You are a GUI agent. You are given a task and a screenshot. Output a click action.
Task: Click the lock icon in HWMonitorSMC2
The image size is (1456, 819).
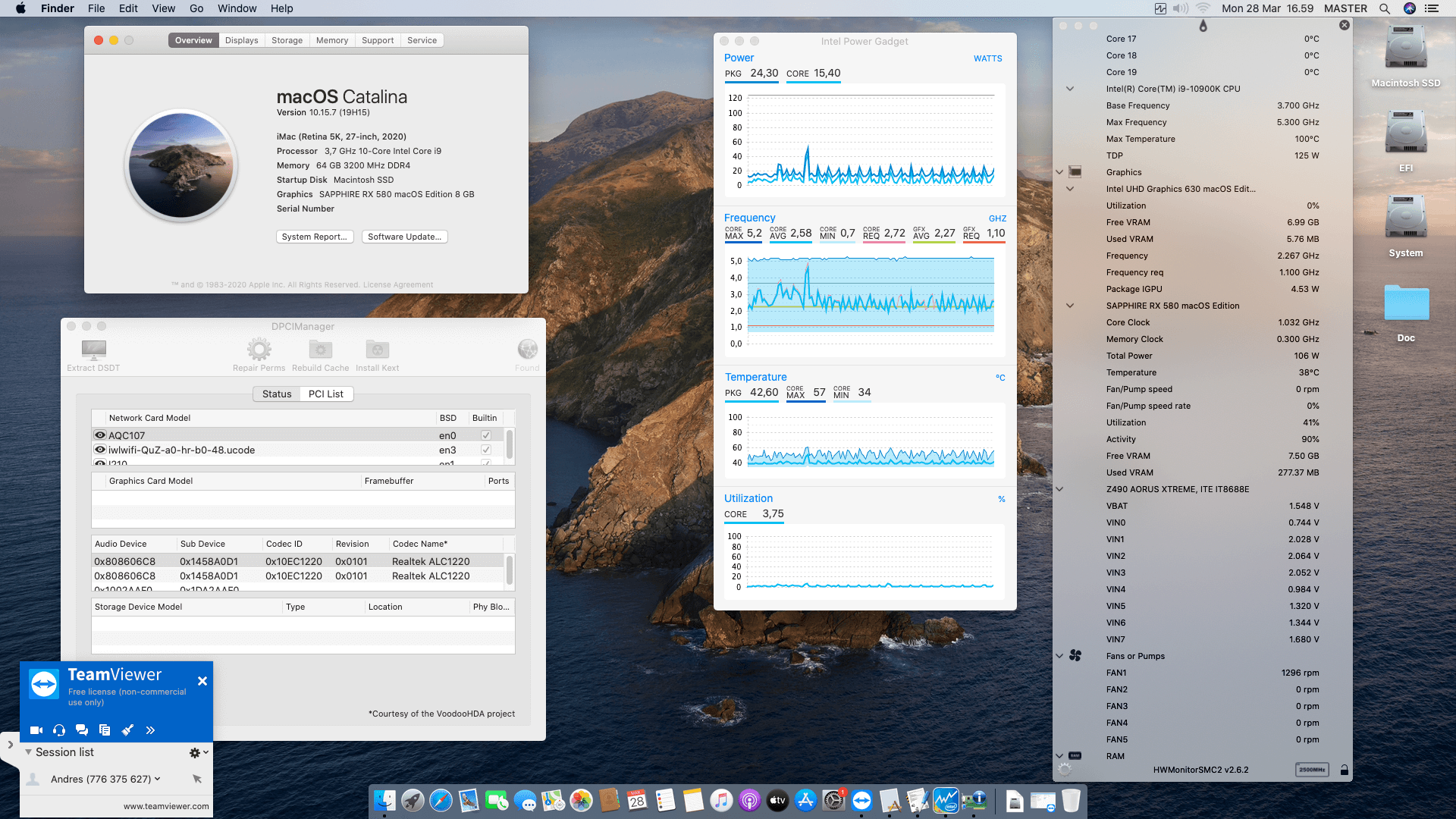[x=1344, y=769]
